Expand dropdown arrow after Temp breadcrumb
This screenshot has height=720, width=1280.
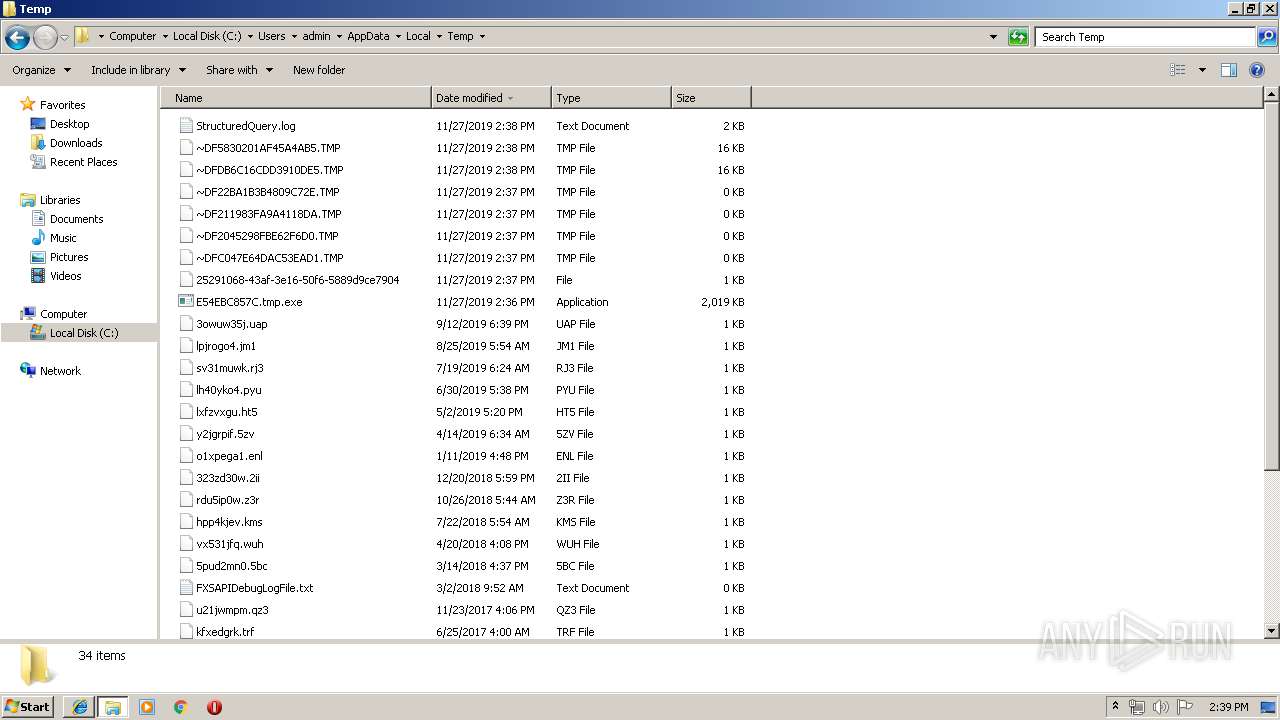click(x=482, y=36)
